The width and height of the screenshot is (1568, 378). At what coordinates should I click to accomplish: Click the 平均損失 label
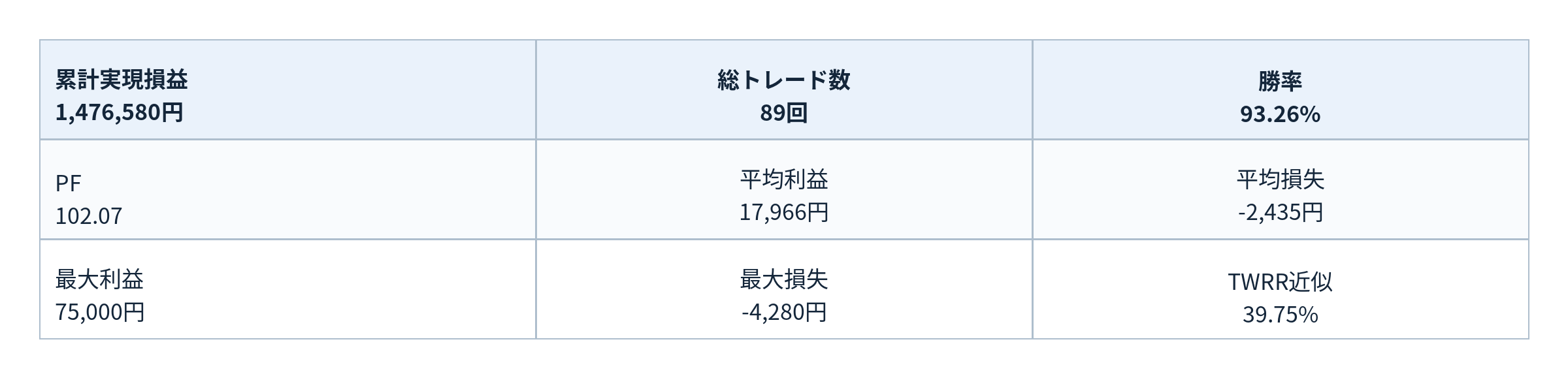tap(1280, 180)
